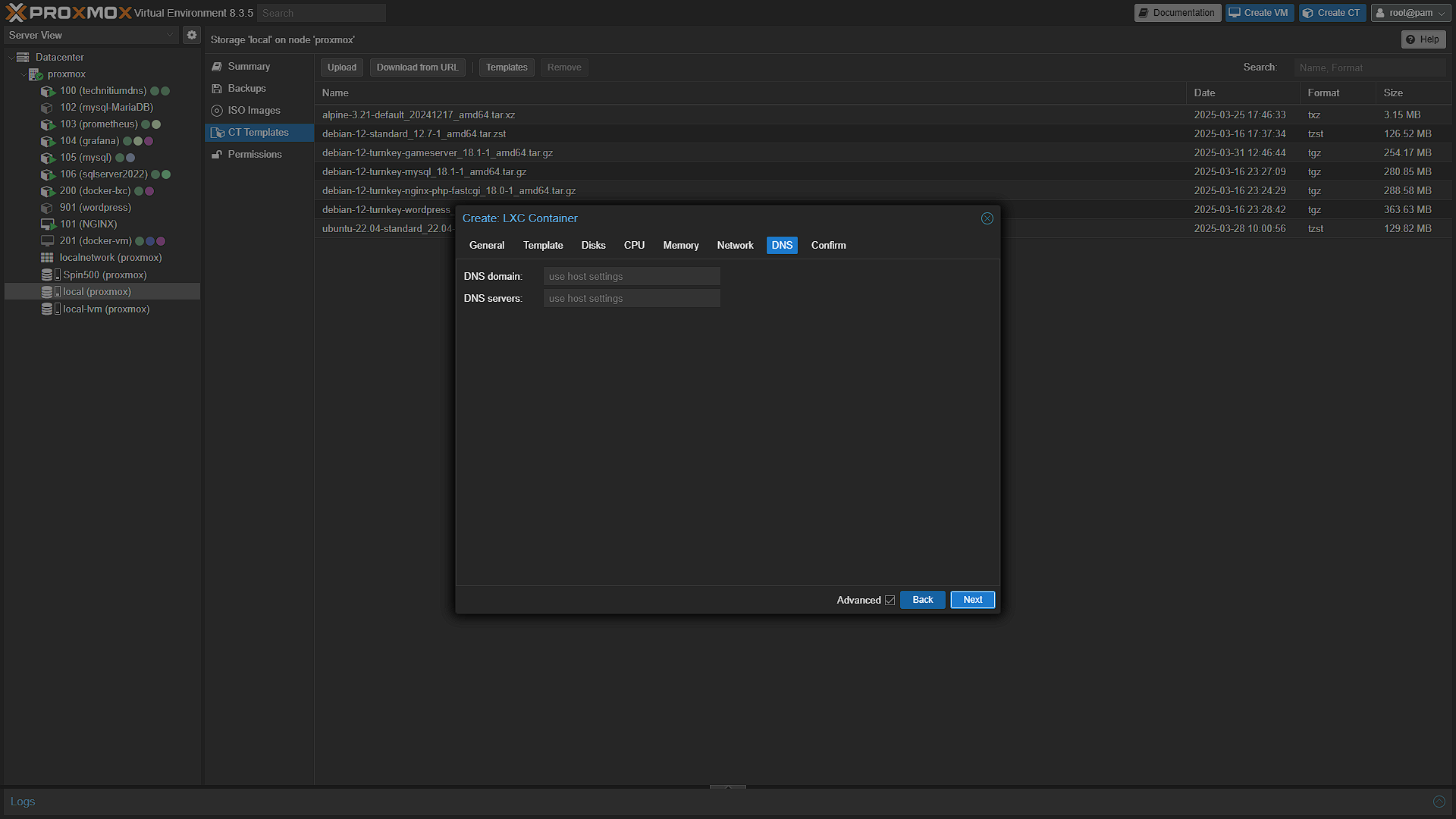Click the Back button
This screenshot has height=819, width=1456.
[922, 600]
